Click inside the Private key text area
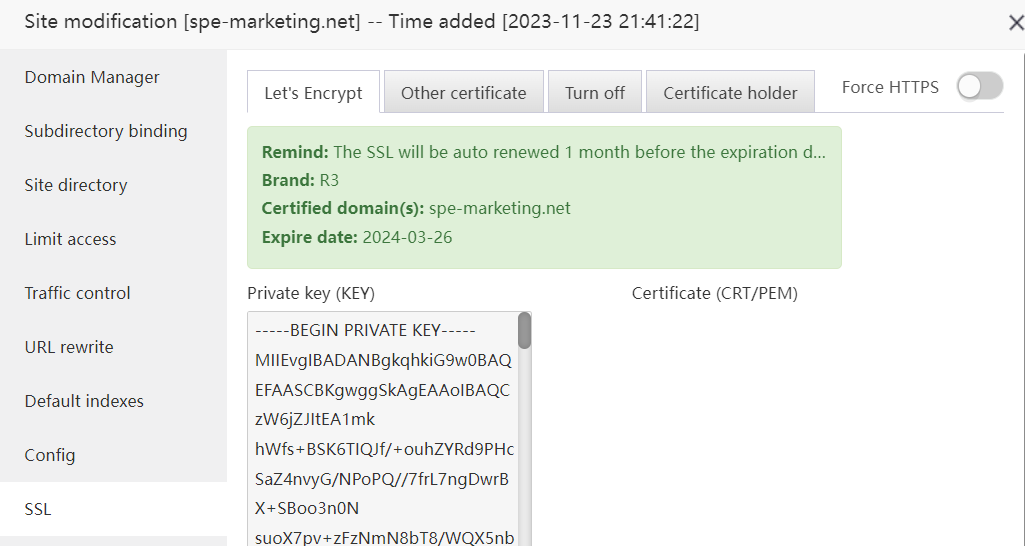This screenshot has width=1025, height=546. click(383, 430)
